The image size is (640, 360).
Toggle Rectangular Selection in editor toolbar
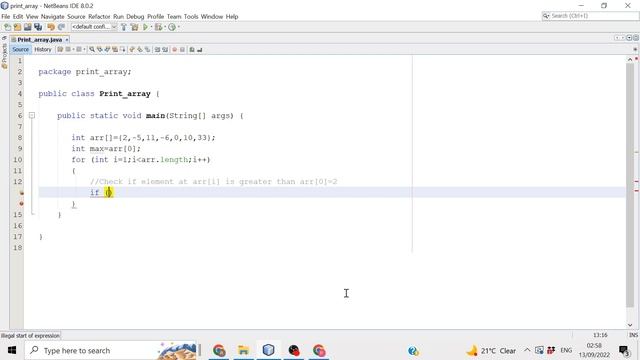[x=123, y=49]
